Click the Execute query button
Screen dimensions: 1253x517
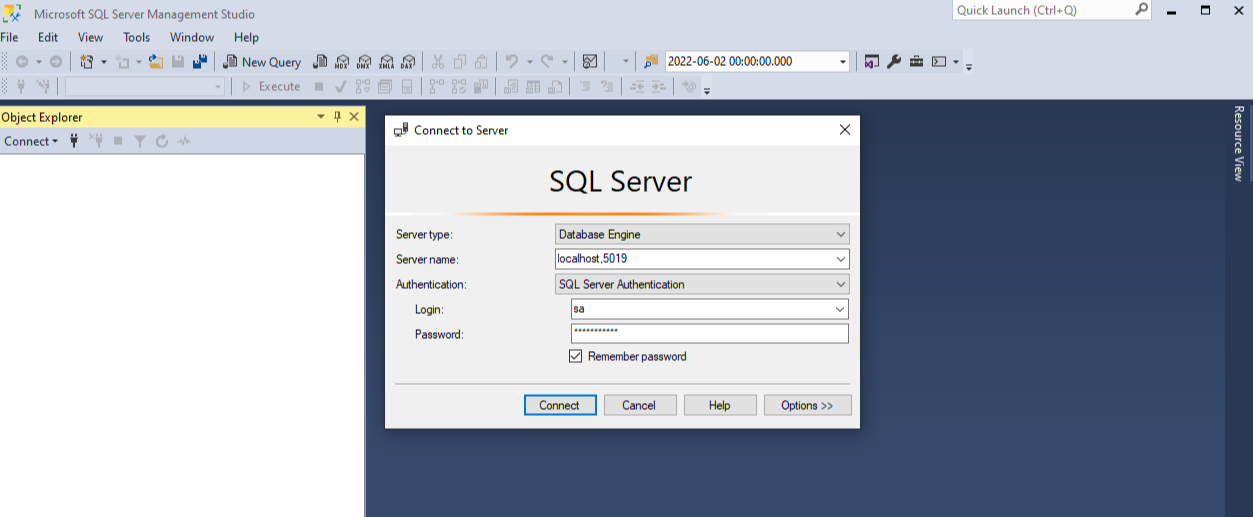(271, 87)
